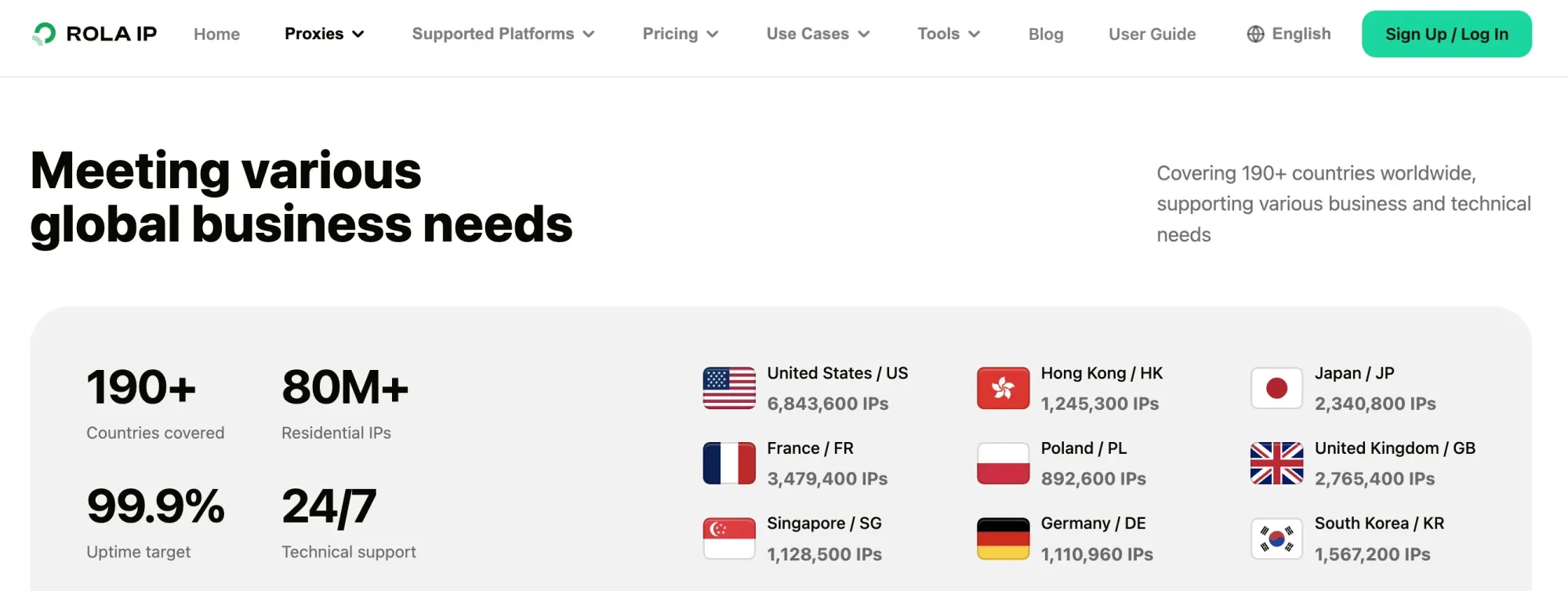Click the Hong Kong flag icon
This screenshot has height=591, width=1568.
tap(1003, 388)
